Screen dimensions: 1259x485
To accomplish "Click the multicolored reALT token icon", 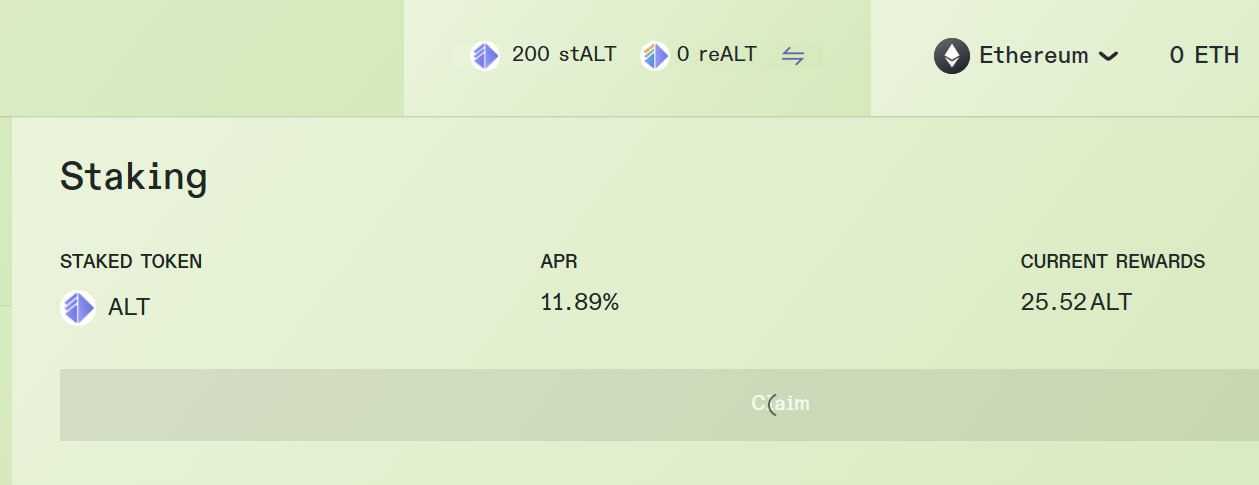I will click(655, 55).
